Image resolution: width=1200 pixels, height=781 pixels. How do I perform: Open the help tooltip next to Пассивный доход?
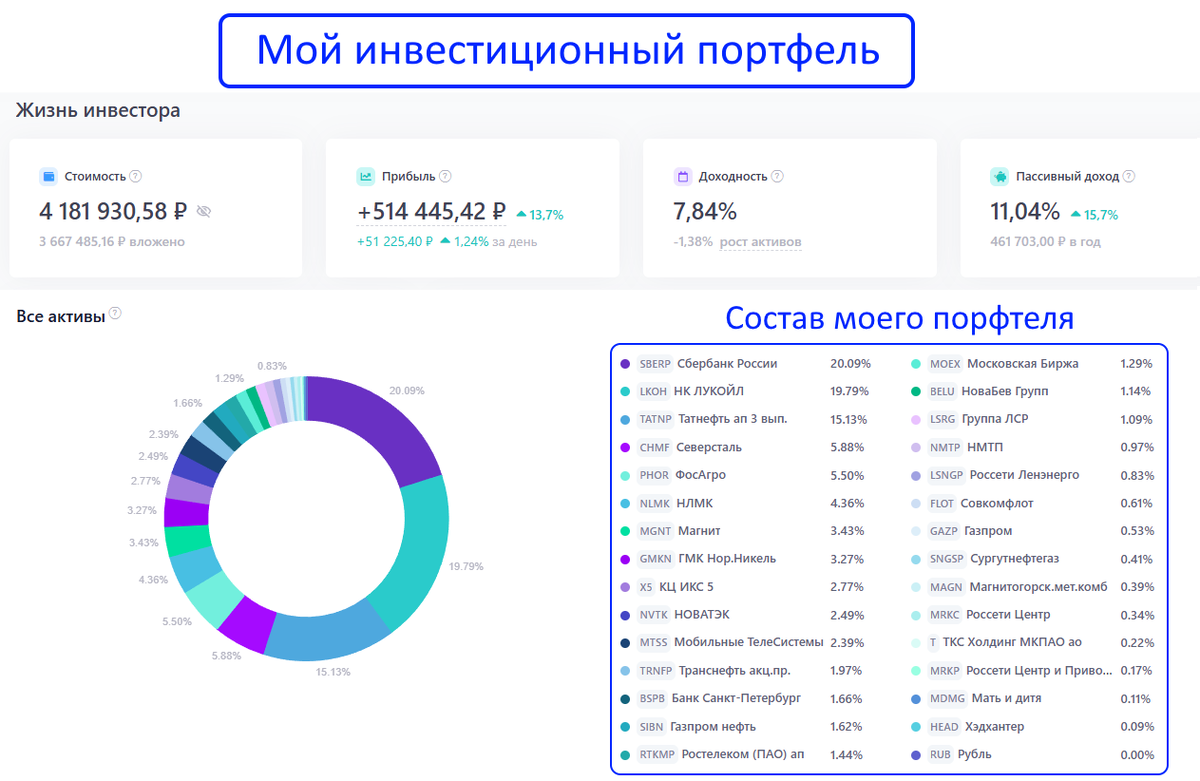[1129, 176]
